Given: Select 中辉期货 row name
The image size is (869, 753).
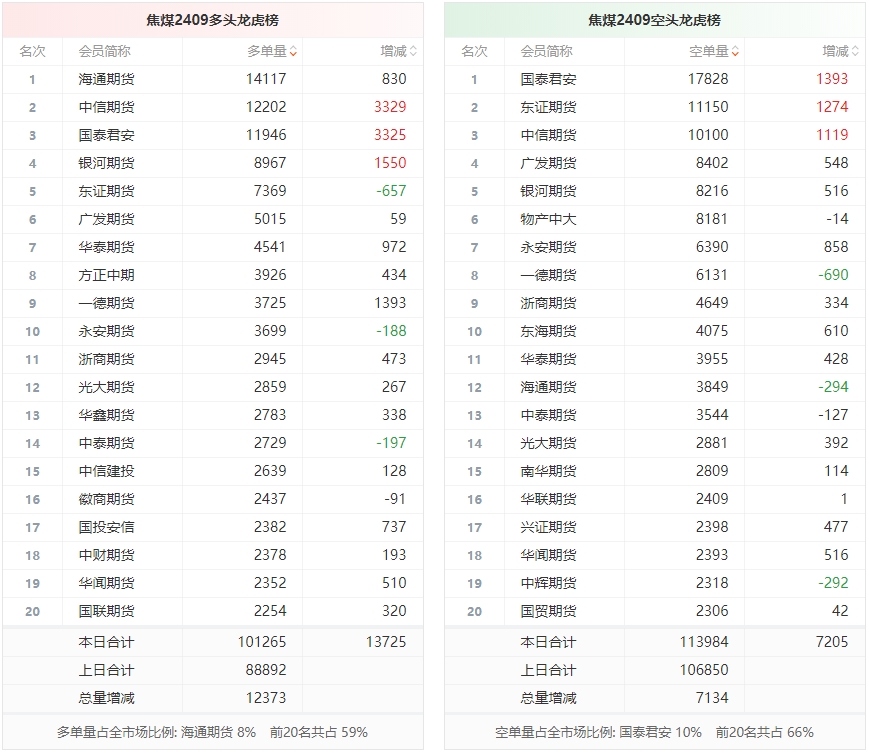Looking at the screenshot, I should coord(548,583).
